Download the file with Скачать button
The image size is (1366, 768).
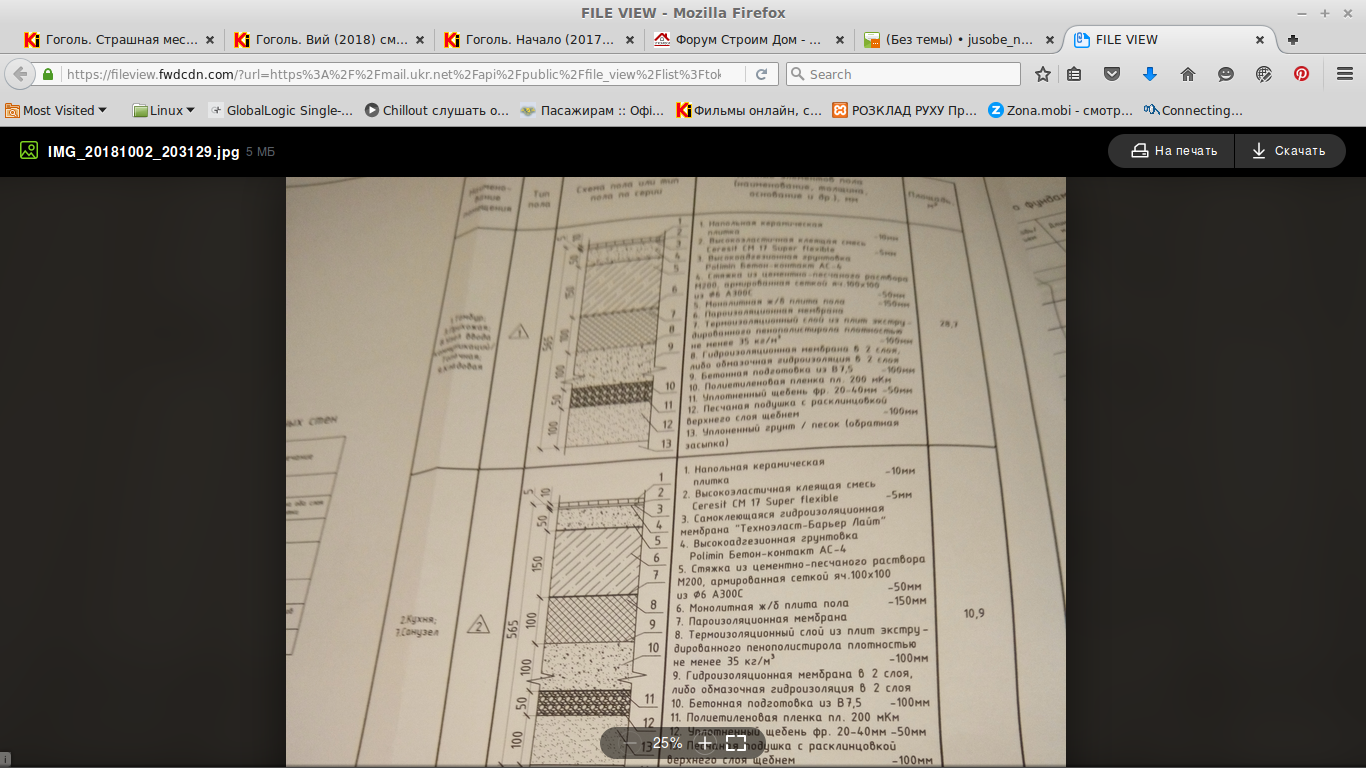[x=1288, y=151]
